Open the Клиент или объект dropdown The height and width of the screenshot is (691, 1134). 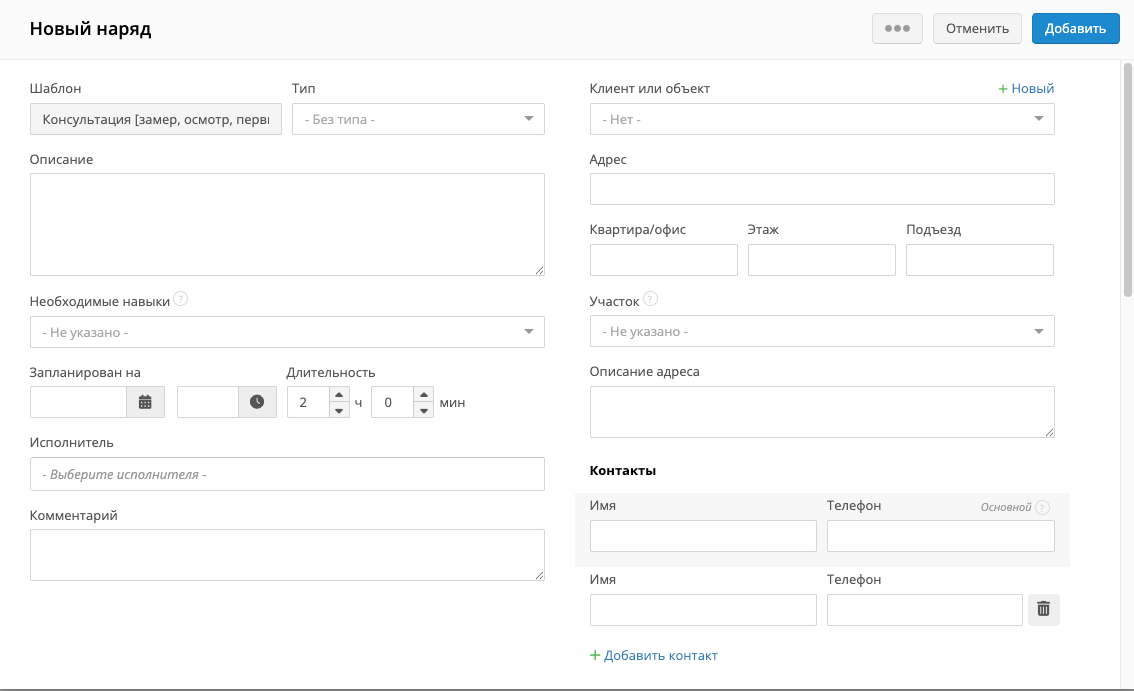[822, 119]
